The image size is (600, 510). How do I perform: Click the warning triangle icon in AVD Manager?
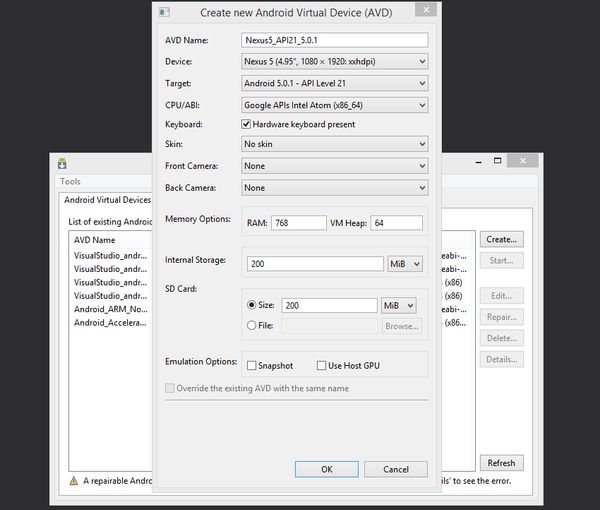click(74, 481)
